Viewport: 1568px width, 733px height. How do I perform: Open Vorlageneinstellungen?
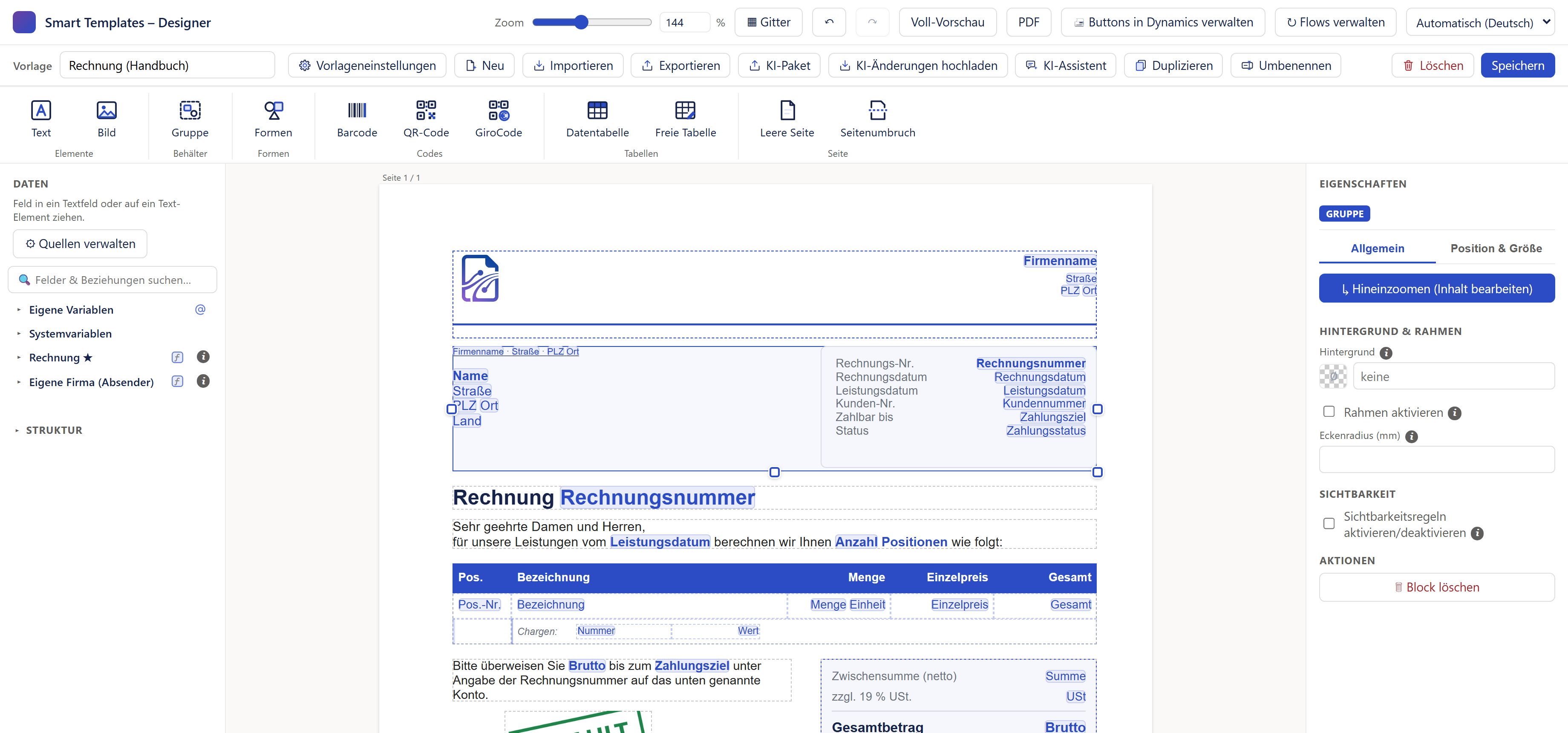click(x=367, y=65)
